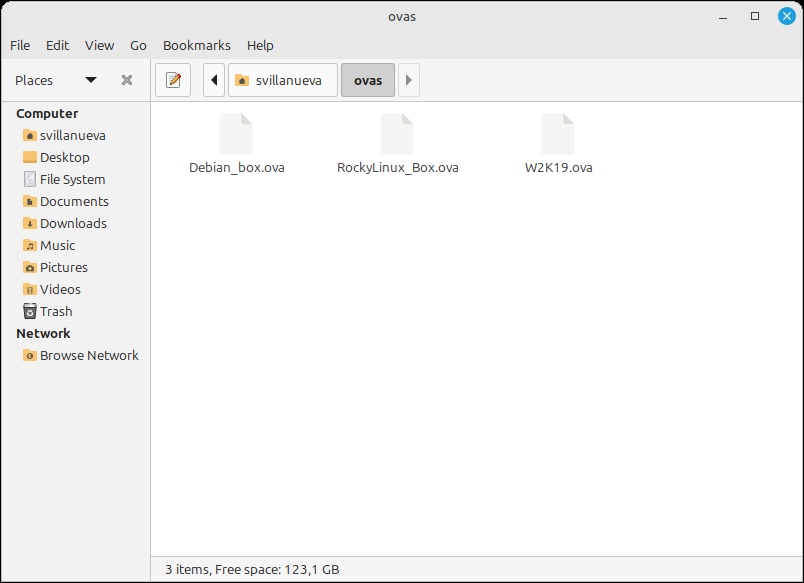Select the W2K19.ova file icon
The width and height of the screenshot is (804, 583).
tap(558, 134)
